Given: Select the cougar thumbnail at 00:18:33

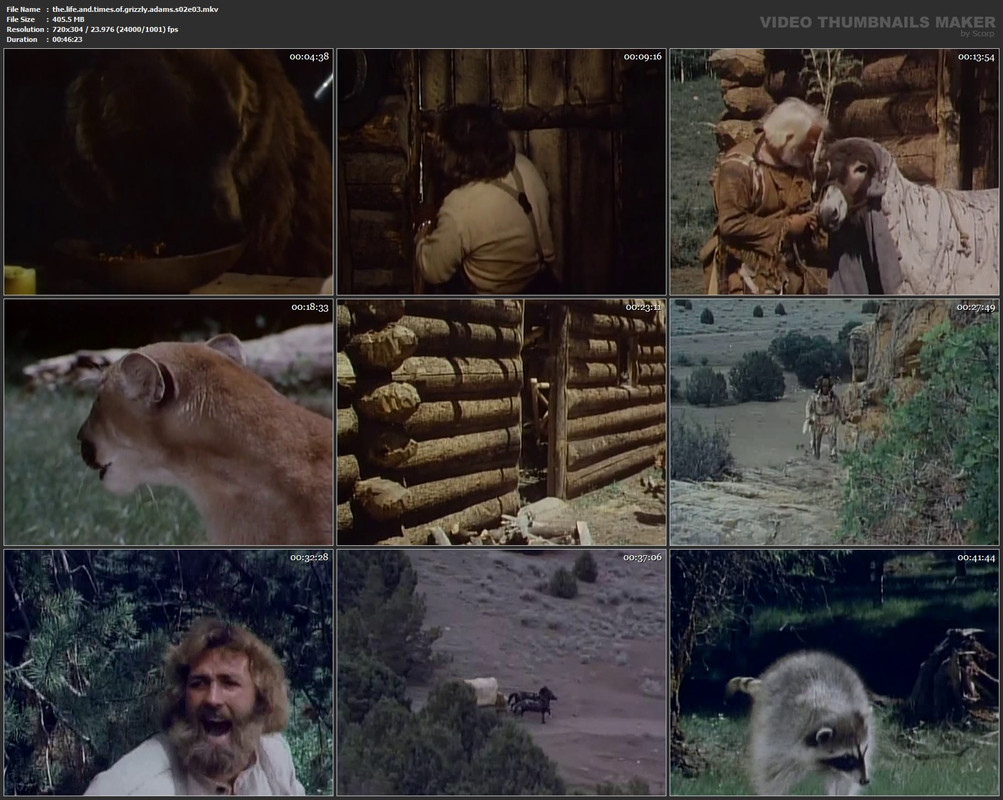Looking at the screenshot, I should pyautogui.click(x=168, y=422).
